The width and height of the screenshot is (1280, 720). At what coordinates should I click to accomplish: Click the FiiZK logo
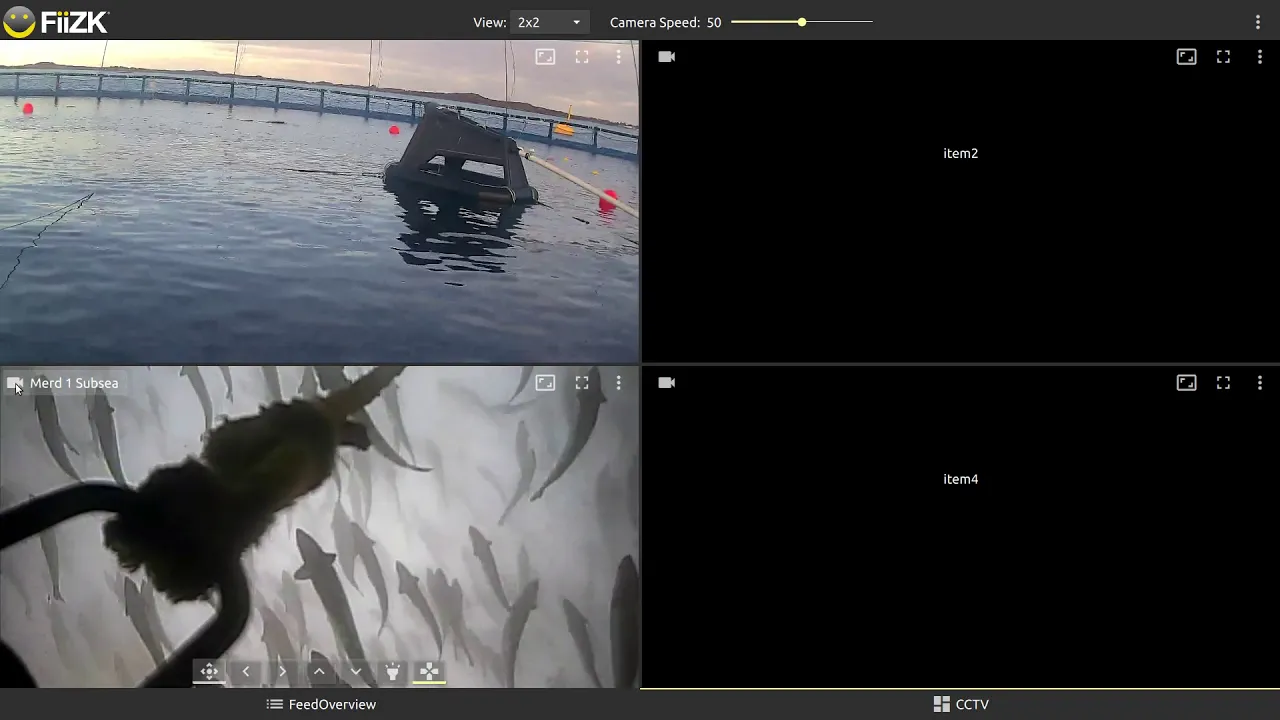click(x=56, y=21)
